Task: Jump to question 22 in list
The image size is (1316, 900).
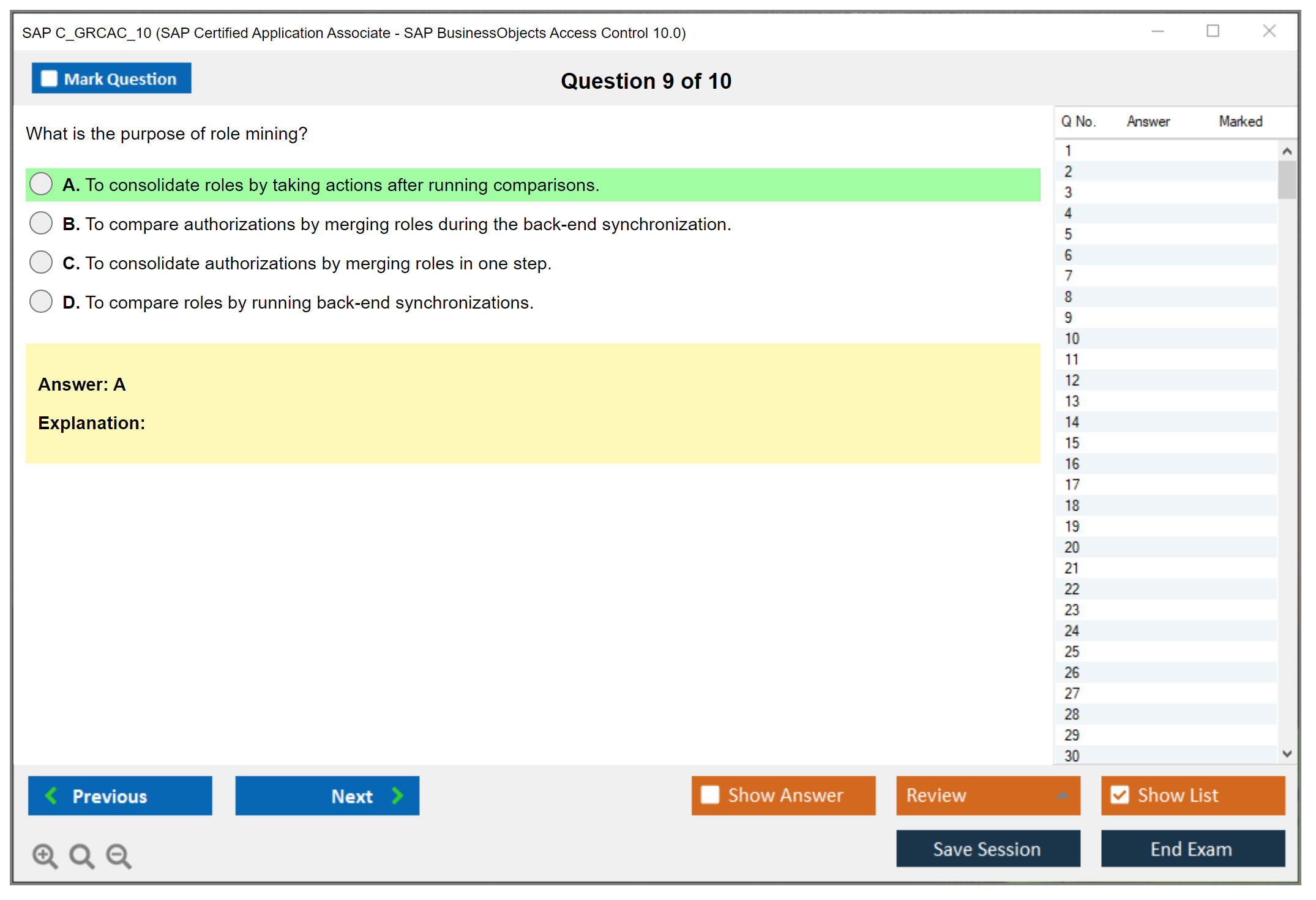Action: pos(1072,589)
